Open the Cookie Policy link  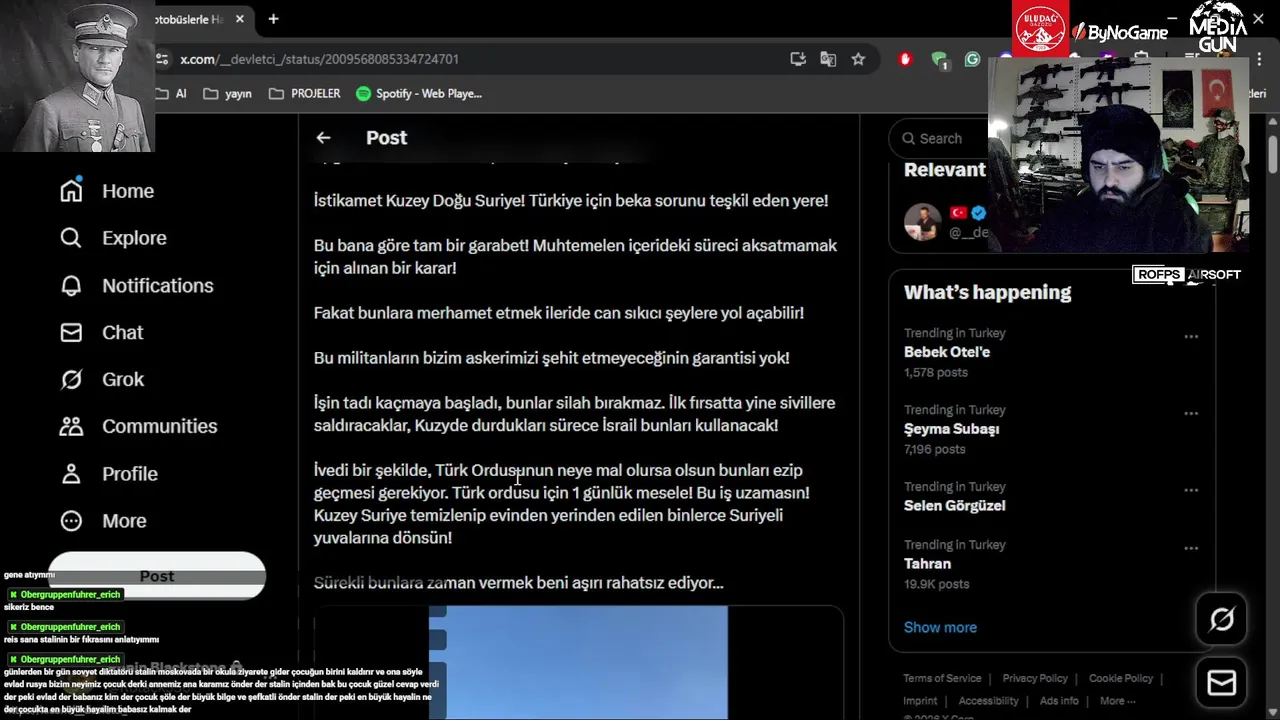(1121, 678)
